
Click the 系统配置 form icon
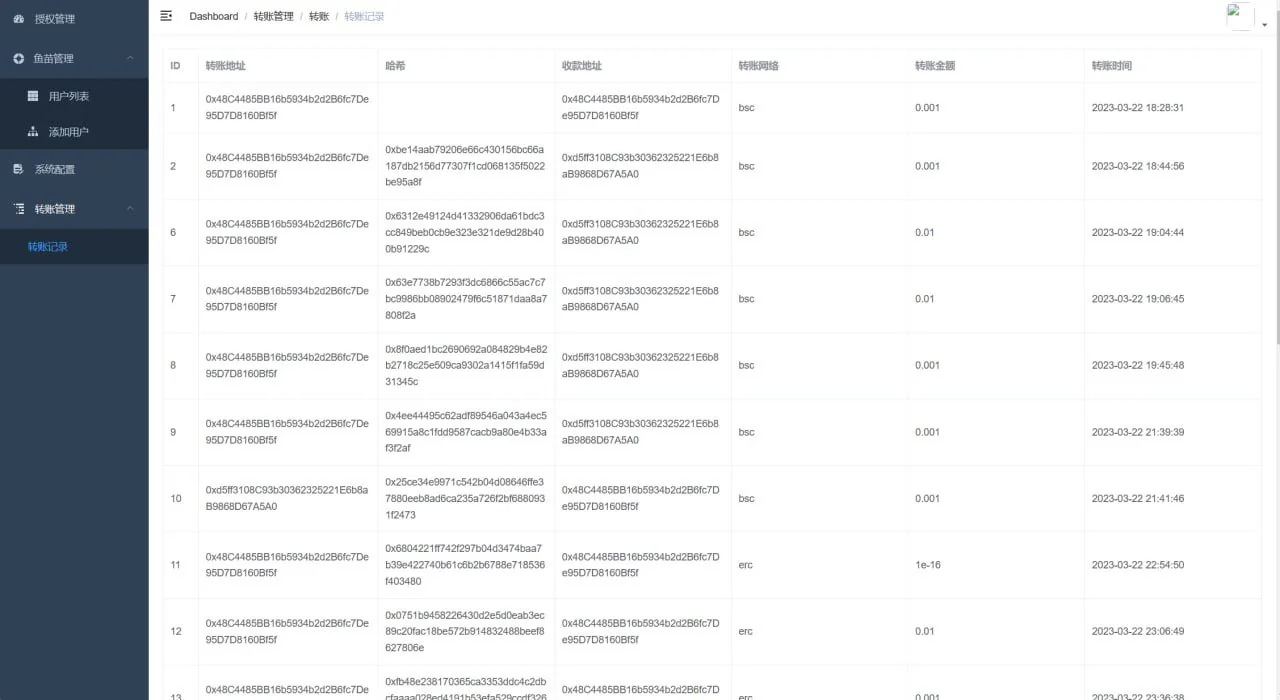[x=19, y=170]
